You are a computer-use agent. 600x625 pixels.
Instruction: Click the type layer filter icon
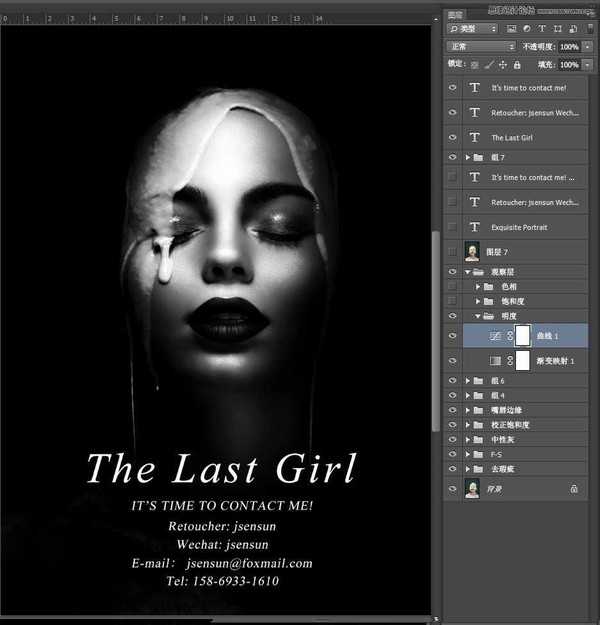[541, 29]
